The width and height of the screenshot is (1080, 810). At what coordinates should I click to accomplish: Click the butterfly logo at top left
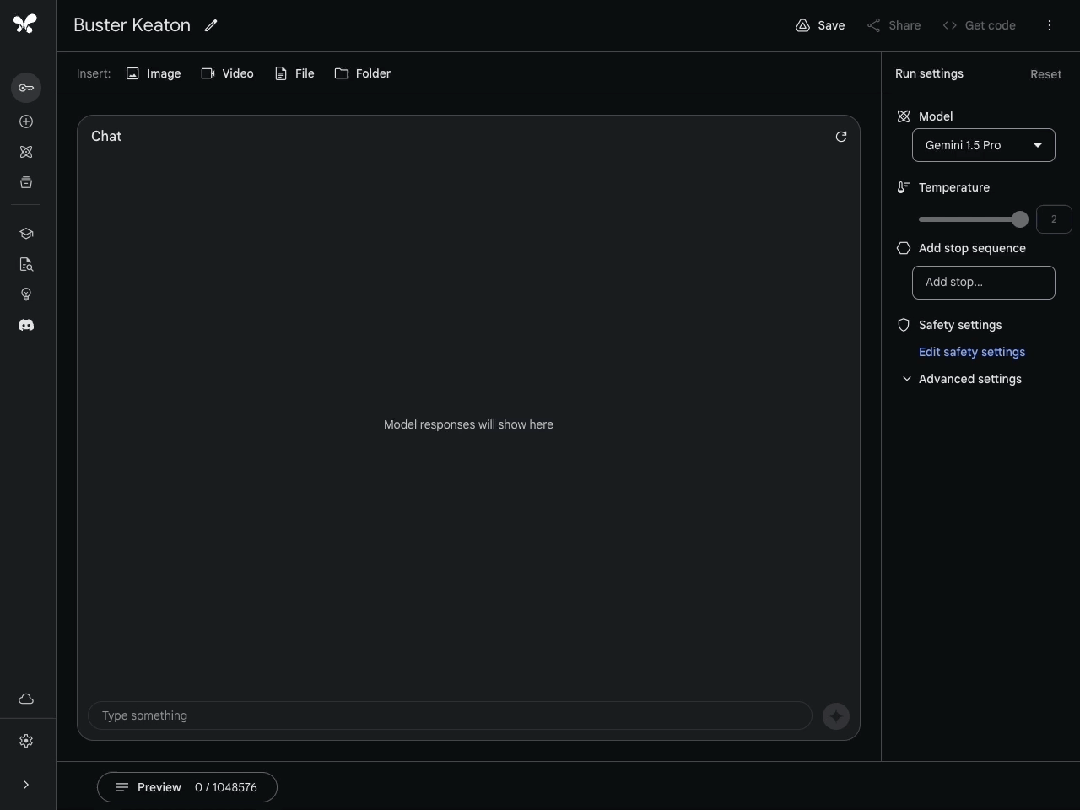click(25, 23)
